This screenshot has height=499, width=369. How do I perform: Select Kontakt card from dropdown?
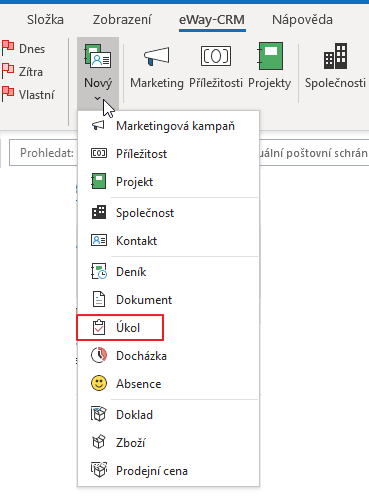pyautogui.click(x=168, y=241)
